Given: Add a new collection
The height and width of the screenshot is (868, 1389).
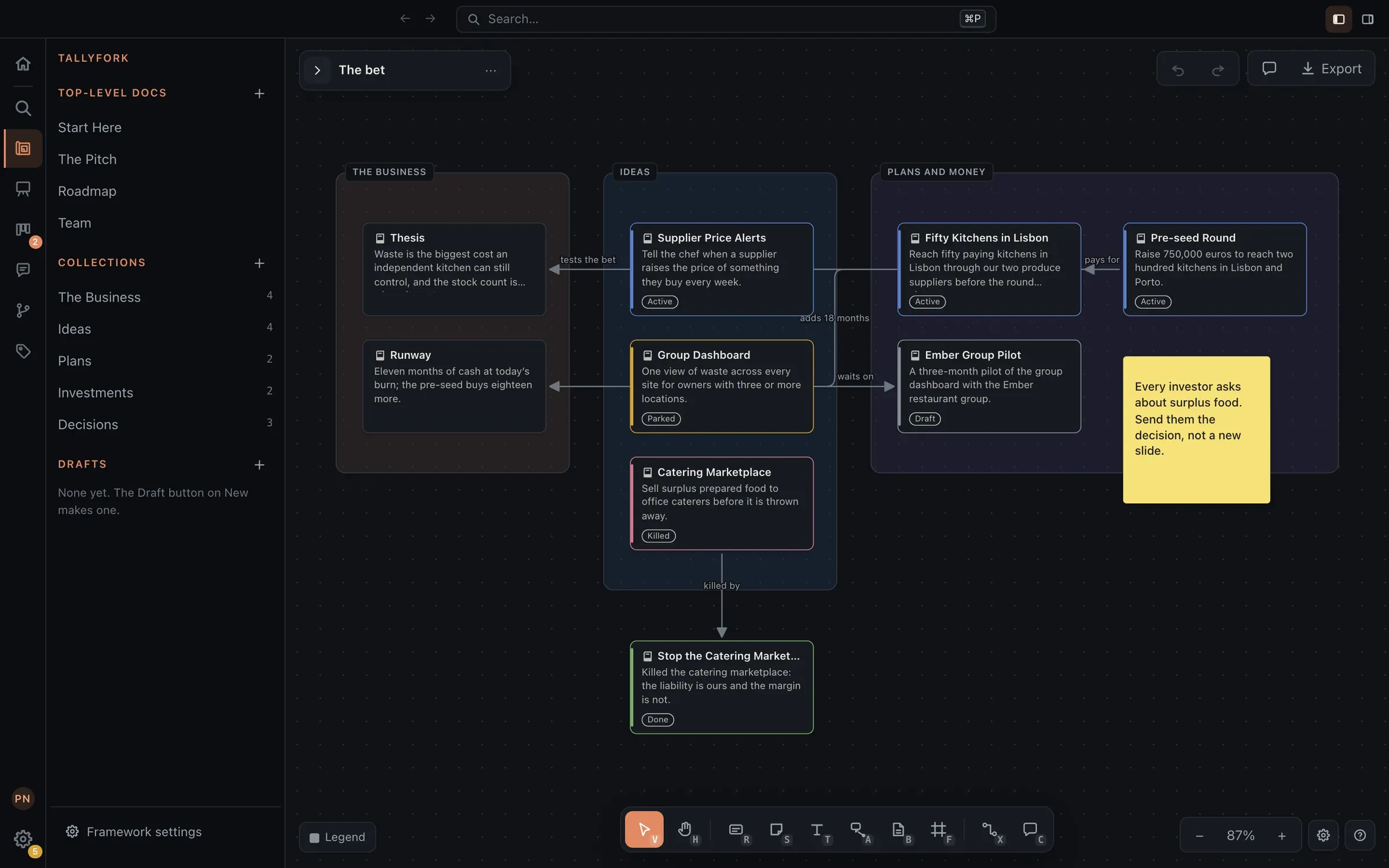Looking at the screenshot, I should click(x=259, y=263).
